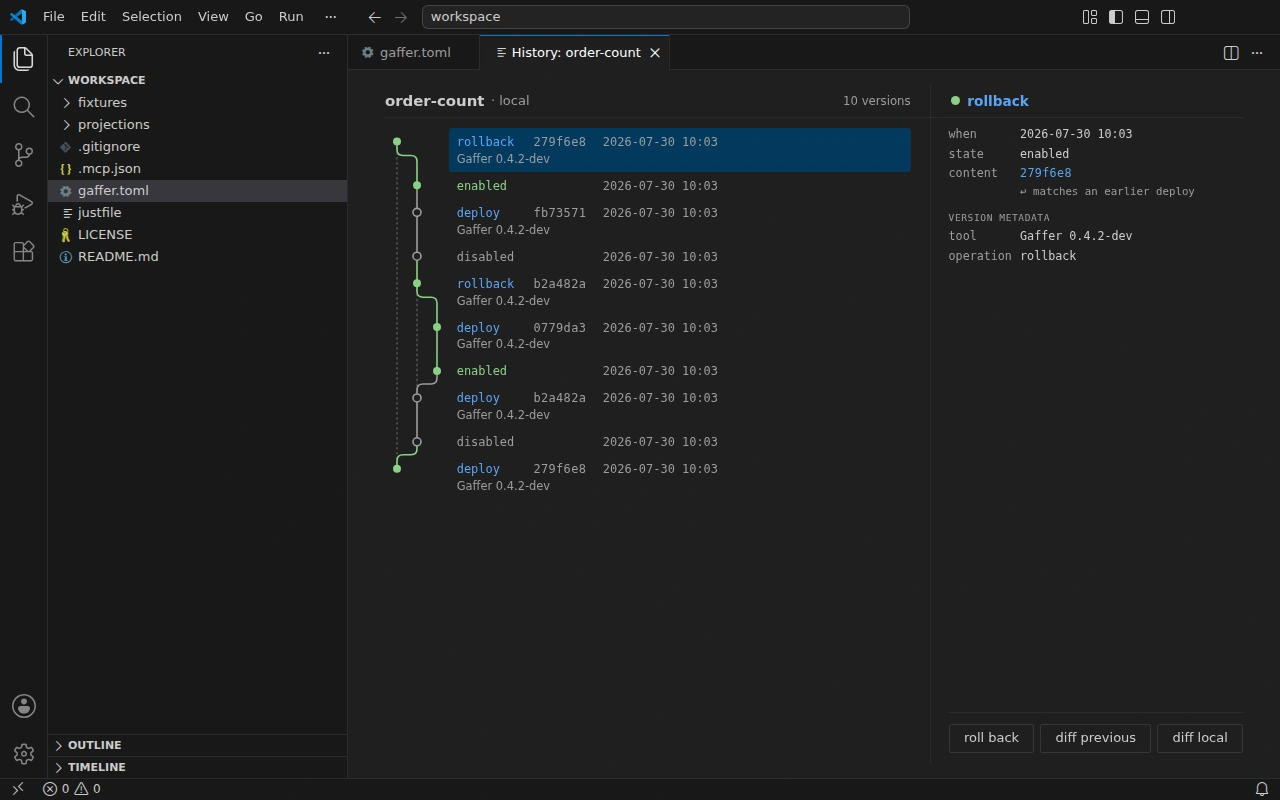Click the VS Code logo icon

[18, 17]
